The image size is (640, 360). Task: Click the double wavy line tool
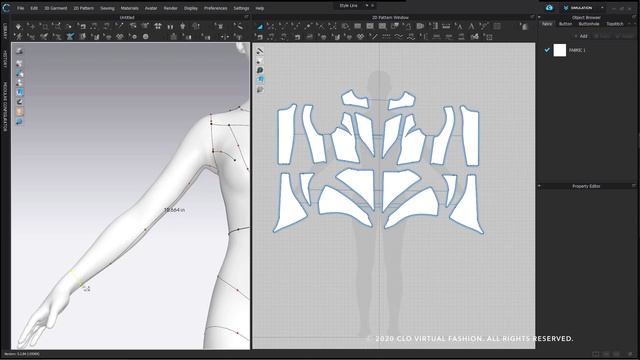[411, 37]
